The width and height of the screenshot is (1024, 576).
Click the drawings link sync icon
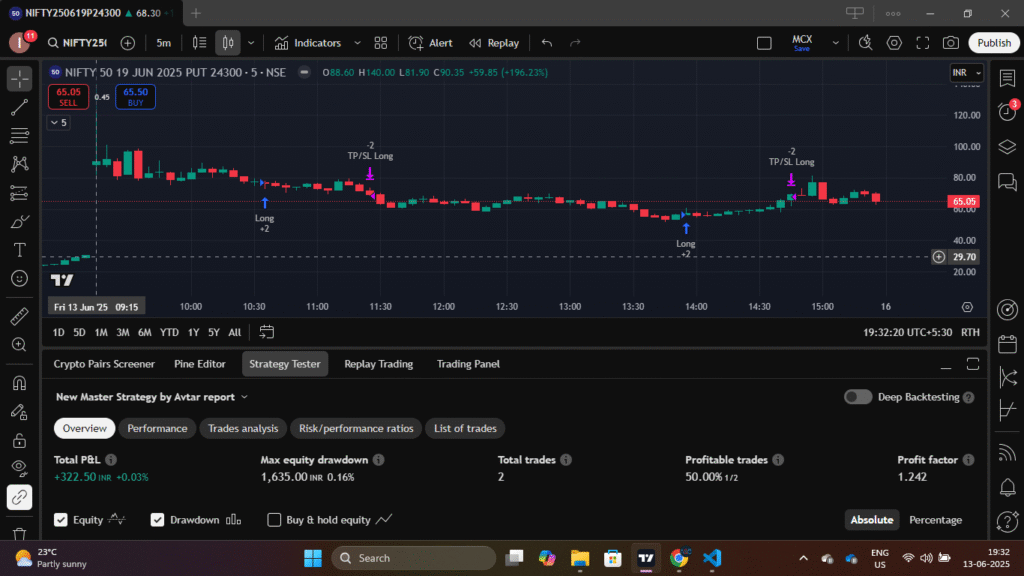pos(20,498)
